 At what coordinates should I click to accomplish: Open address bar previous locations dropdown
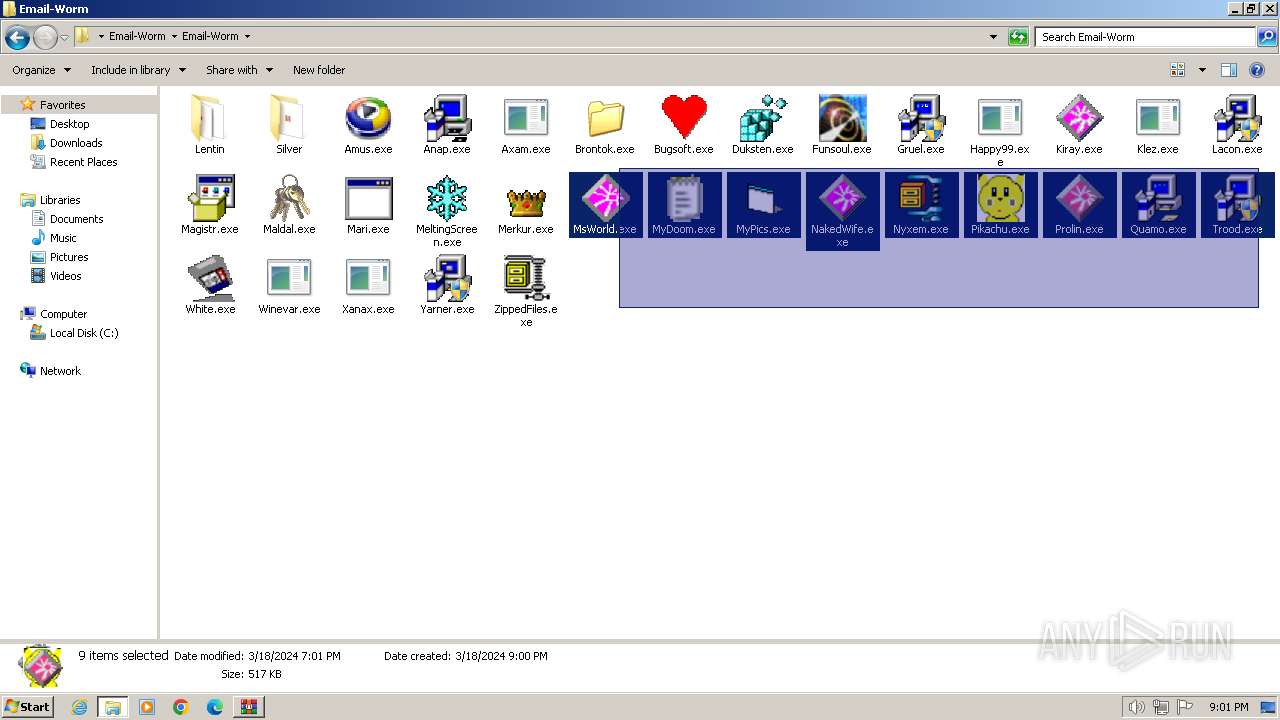(993, 37)
